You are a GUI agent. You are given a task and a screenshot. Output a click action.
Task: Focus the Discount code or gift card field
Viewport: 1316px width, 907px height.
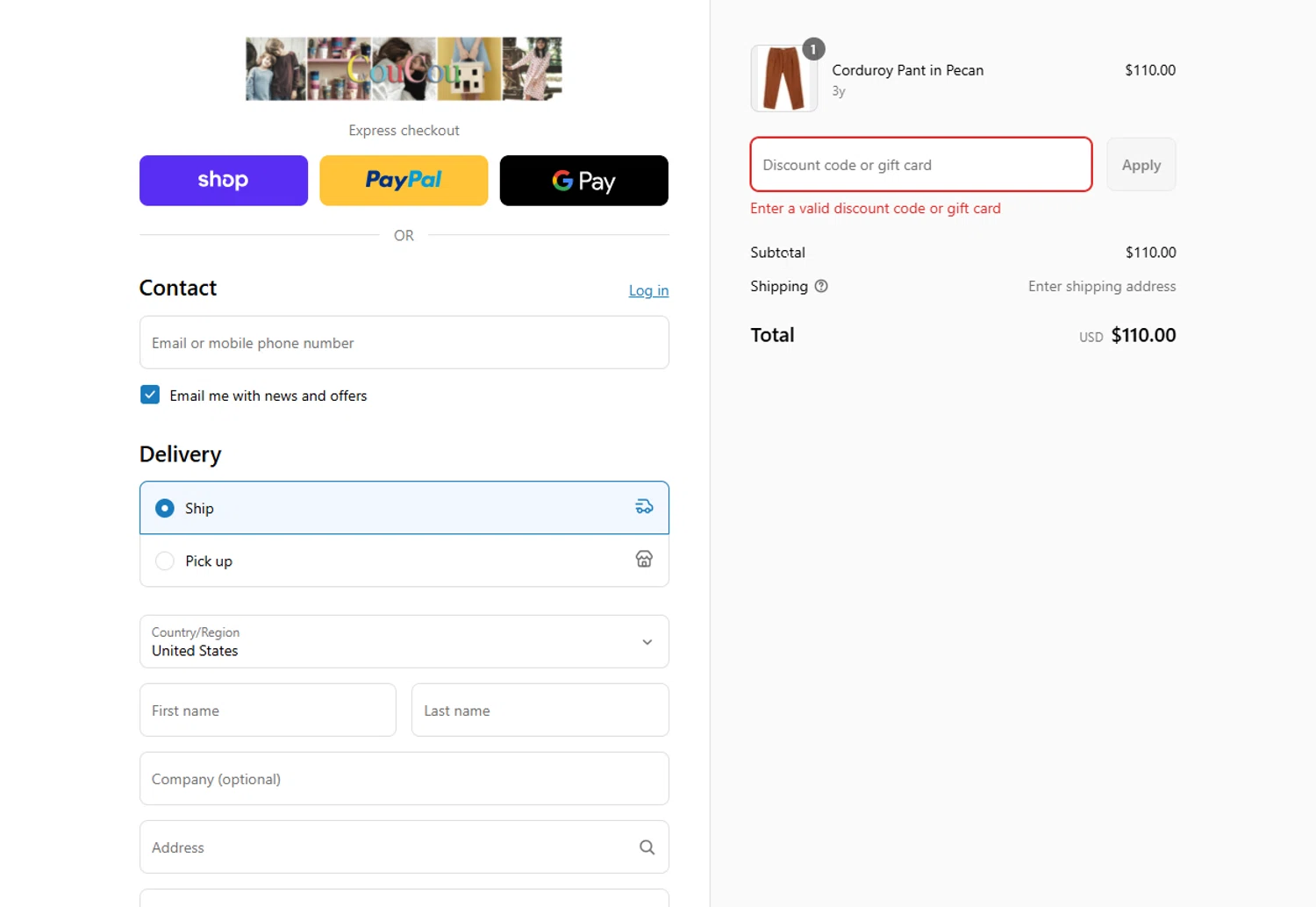click(x=921, y=164)
